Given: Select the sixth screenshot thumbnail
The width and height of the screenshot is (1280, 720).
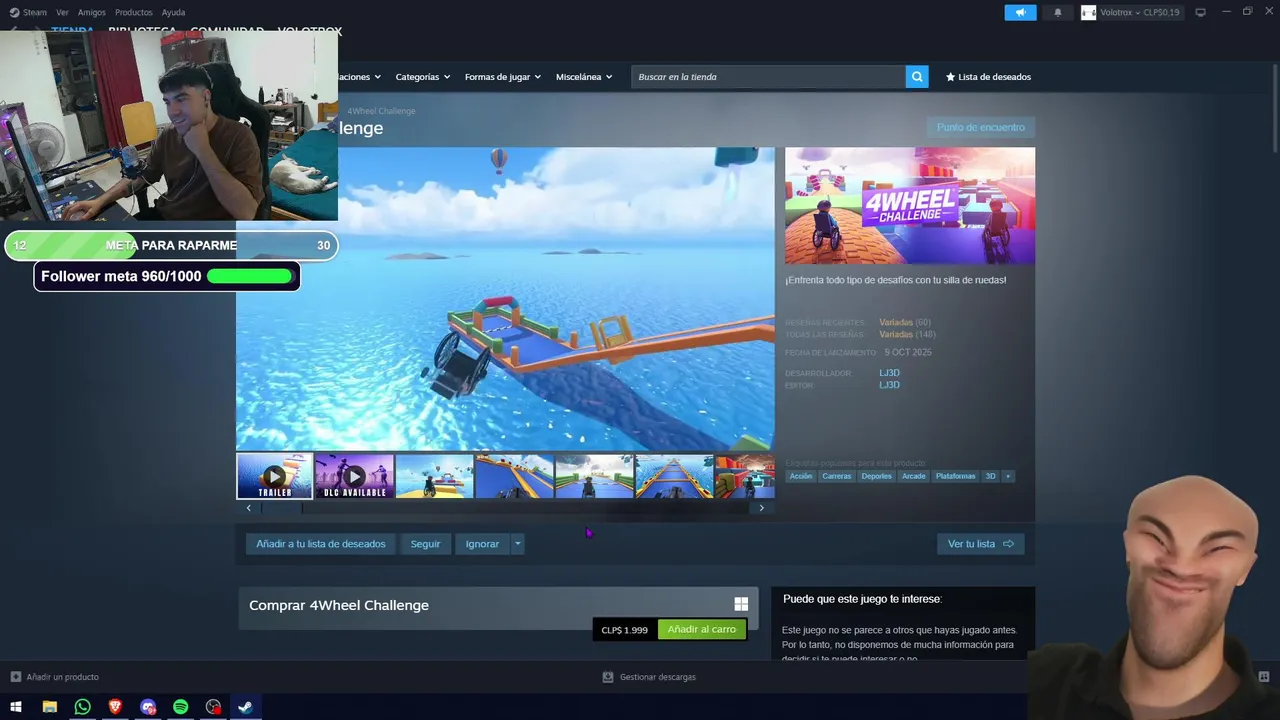Looking at the screenshot, I should pos(674,476).
